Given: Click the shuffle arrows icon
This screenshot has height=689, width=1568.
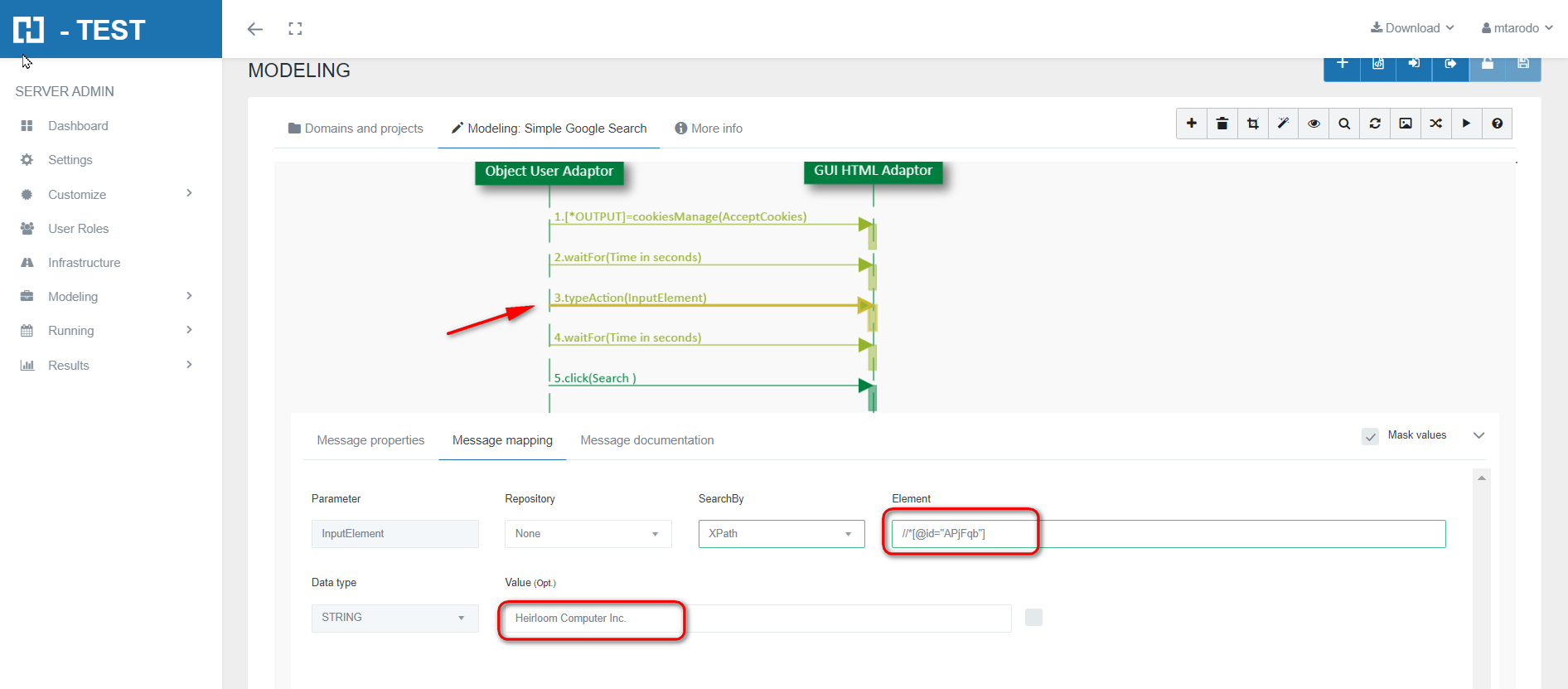Looking at the screenshot, I should (1436, 124).
